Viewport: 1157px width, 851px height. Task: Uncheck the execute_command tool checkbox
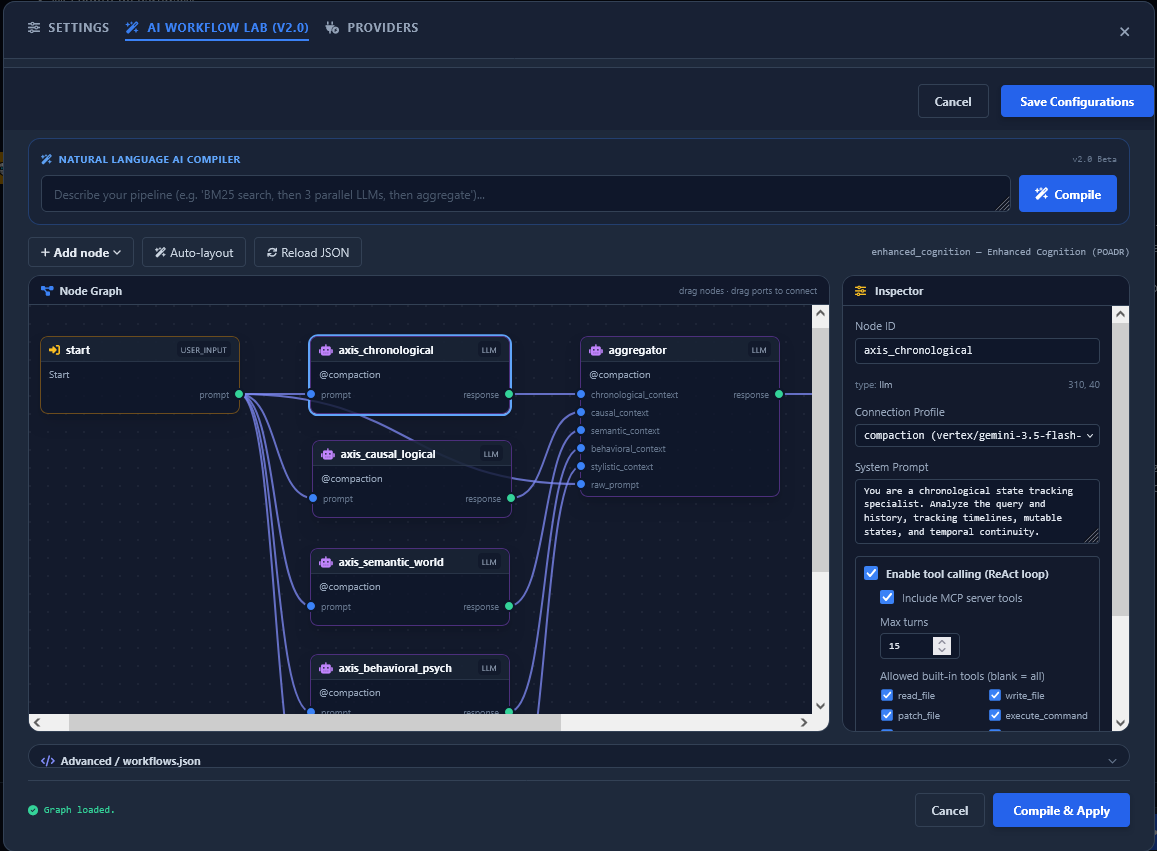(x=995, y=715)
